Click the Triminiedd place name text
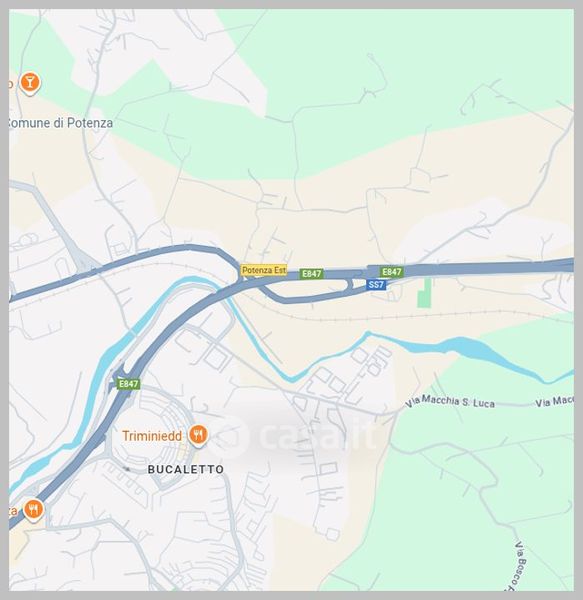Image resolution: width=583 pixels, height=600 pixels. [x=152, y=436]
